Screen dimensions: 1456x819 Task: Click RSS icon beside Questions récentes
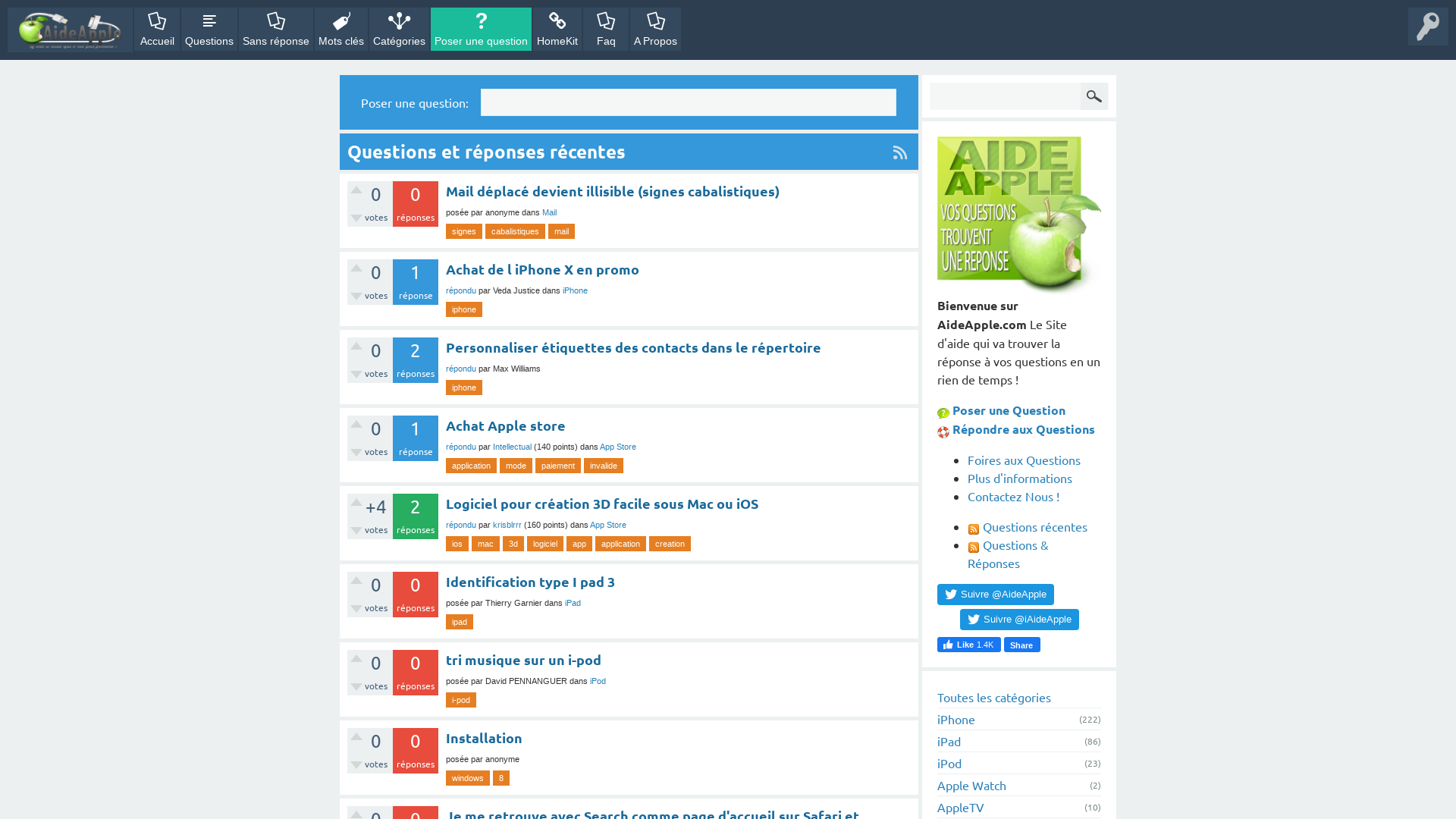tap(974, 529)
